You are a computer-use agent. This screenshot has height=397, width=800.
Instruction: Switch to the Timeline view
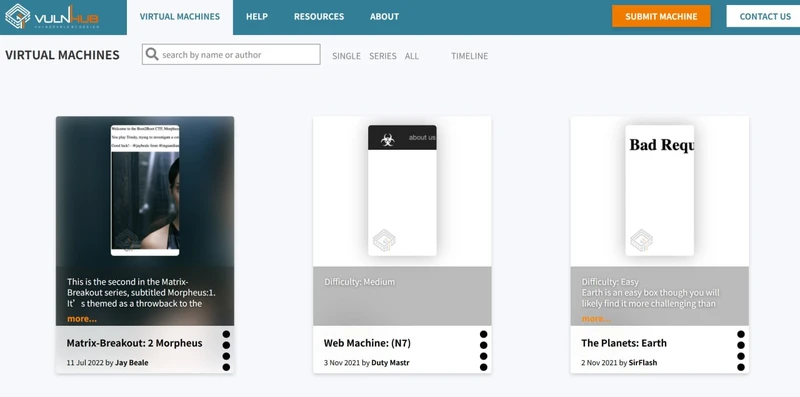[x=469, y=56]
